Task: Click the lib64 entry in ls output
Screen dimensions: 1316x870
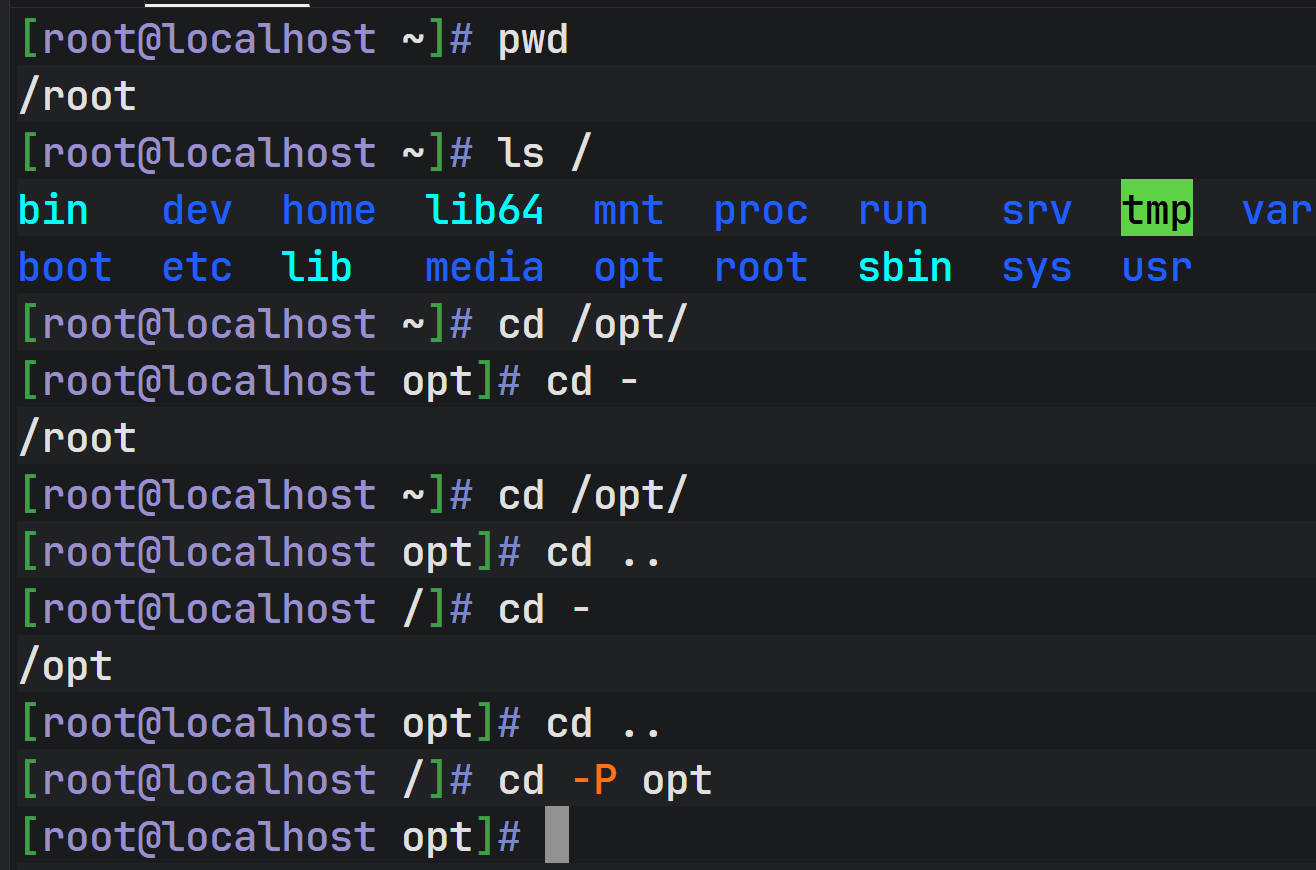Action: [485, 210]
